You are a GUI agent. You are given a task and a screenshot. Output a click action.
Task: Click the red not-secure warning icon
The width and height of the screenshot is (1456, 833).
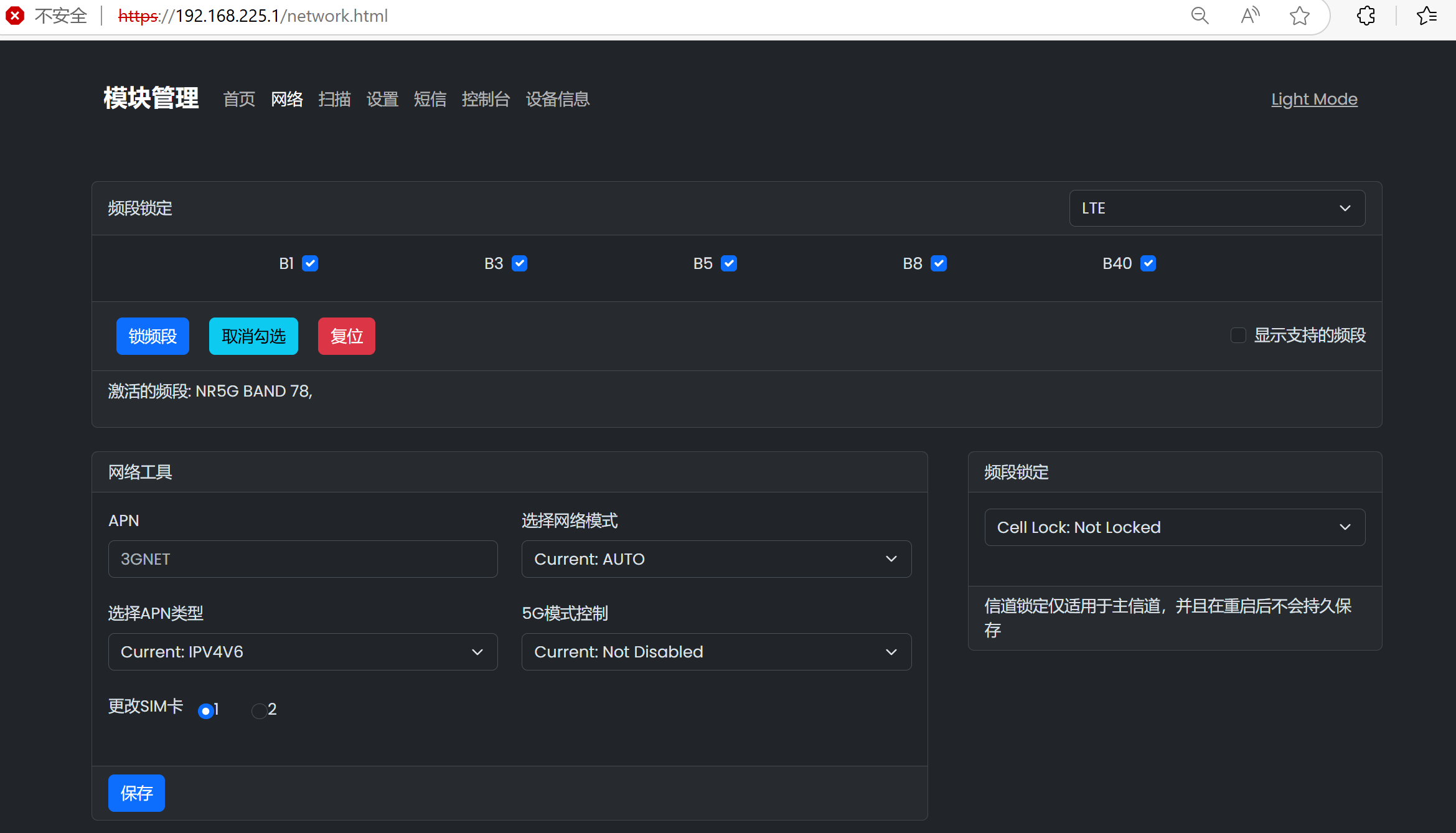click(15, 16)
